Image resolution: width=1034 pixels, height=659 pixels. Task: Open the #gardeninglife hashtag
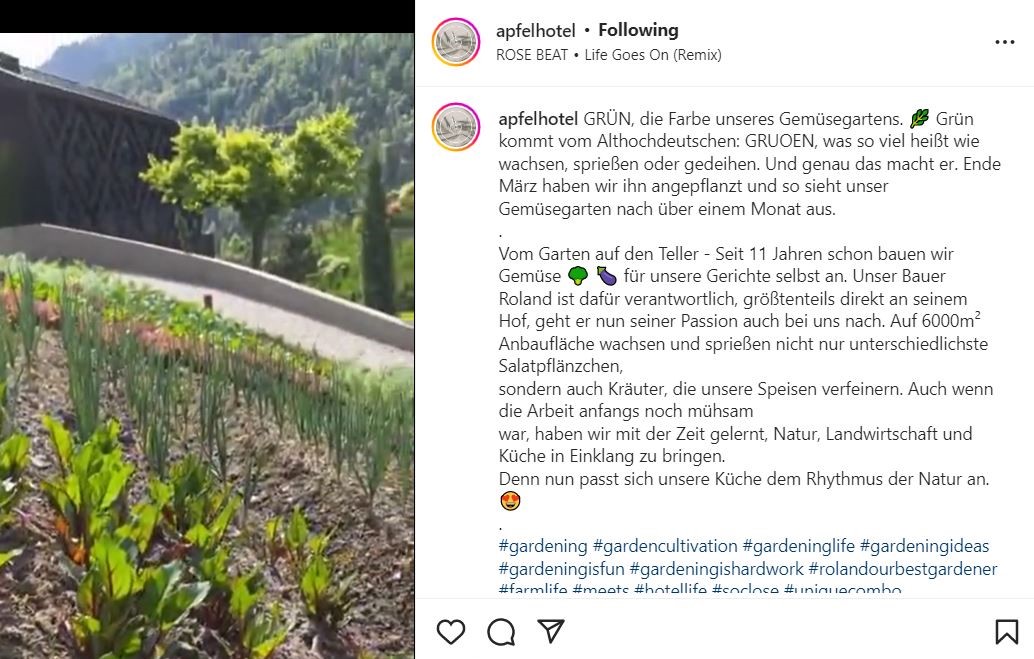(x=798, y=546)
